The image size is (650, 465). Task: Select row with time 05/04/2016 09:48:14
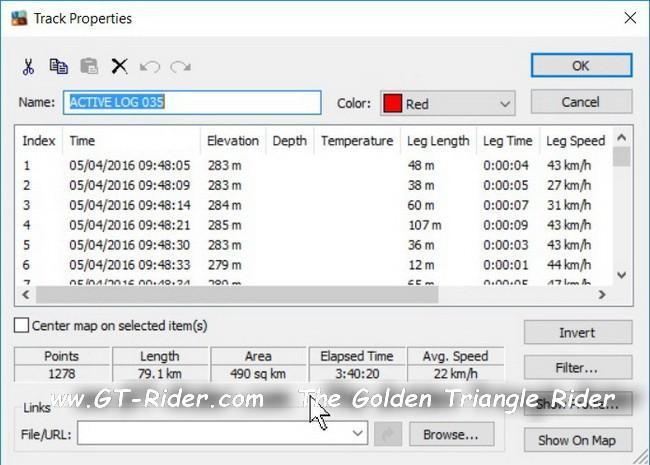(x=314, y=205)
